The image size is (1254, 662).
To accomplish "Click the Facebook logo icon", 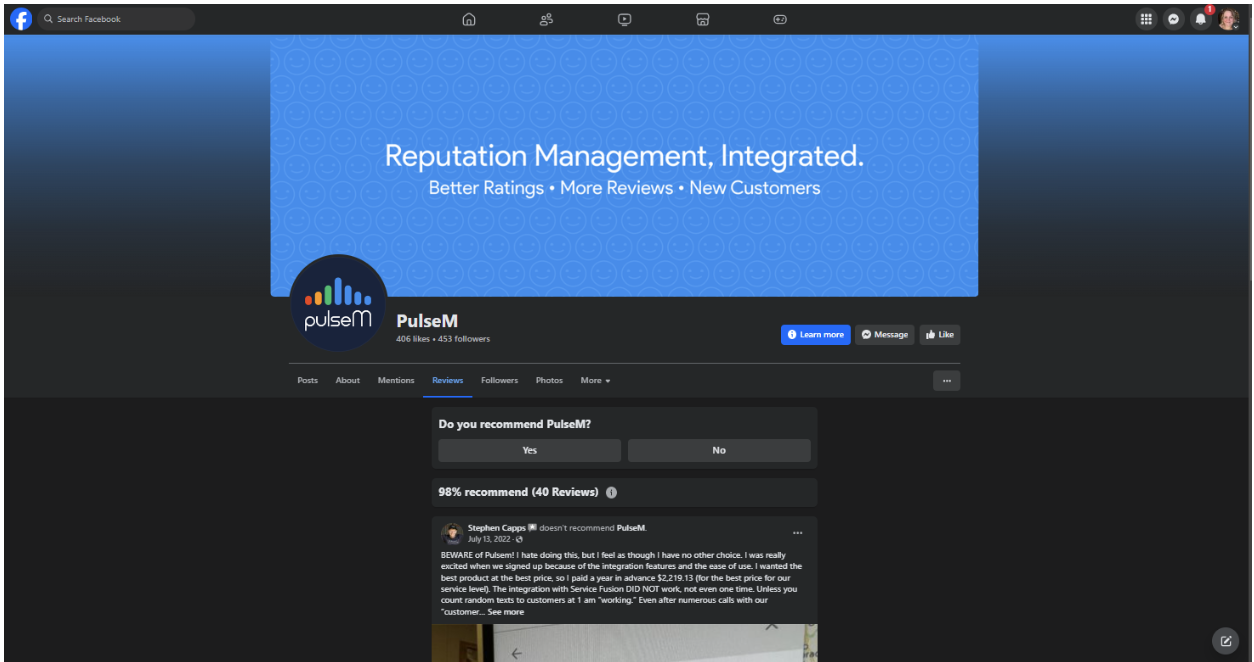I will click(x=21, y=19).
